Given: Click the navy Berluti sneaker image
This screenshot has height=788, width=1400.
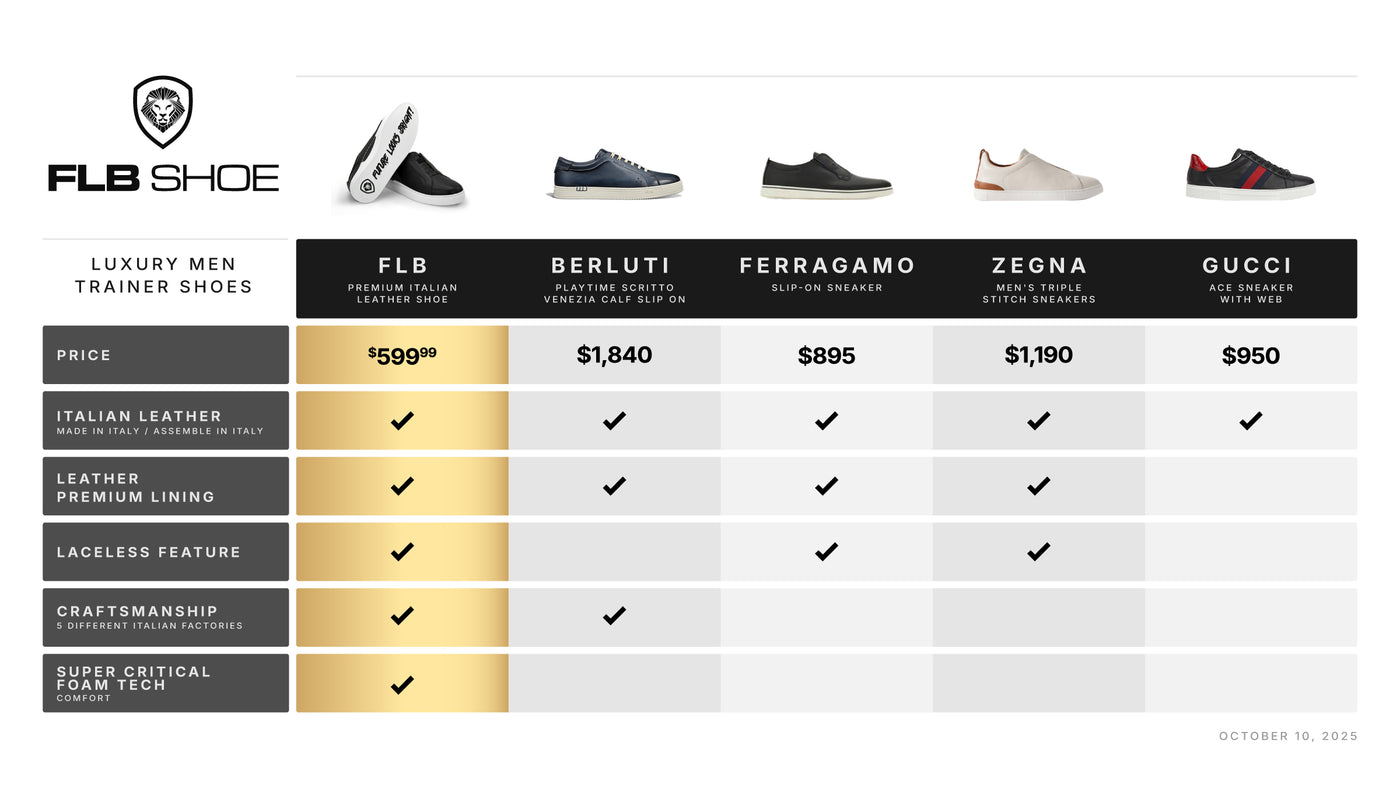Looking at the screenshot, I should tap(614, 174).
